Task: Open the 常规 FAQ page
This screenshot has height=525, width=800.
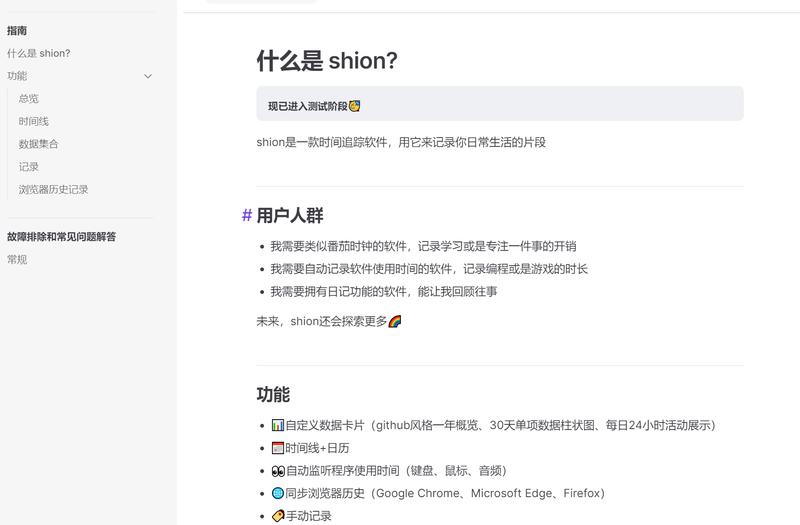Action: coord(17,259)
